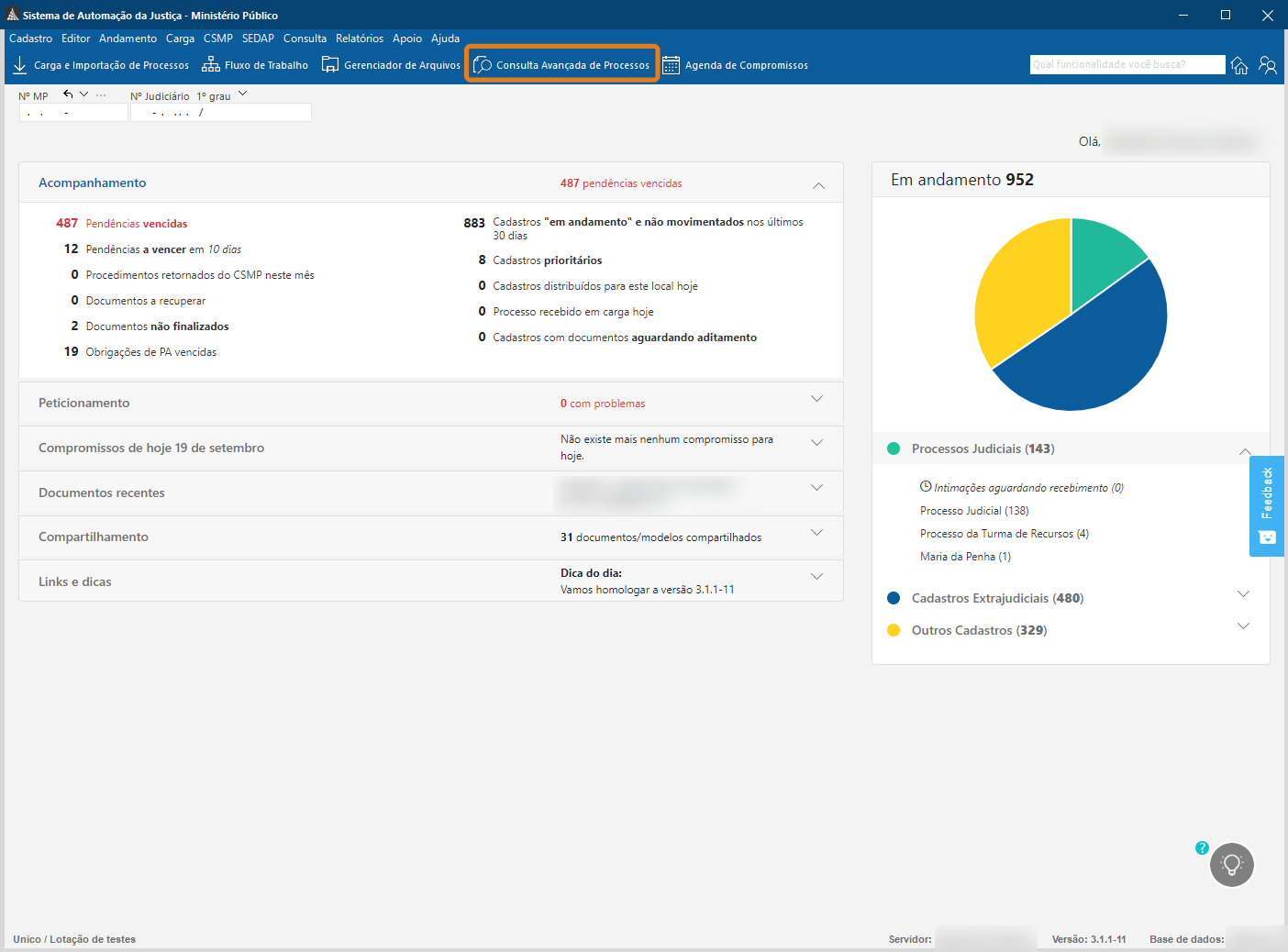Viewport: 1288px width, 952px height.
Task: Open the Andamento menu
Action: pos(128,39)
